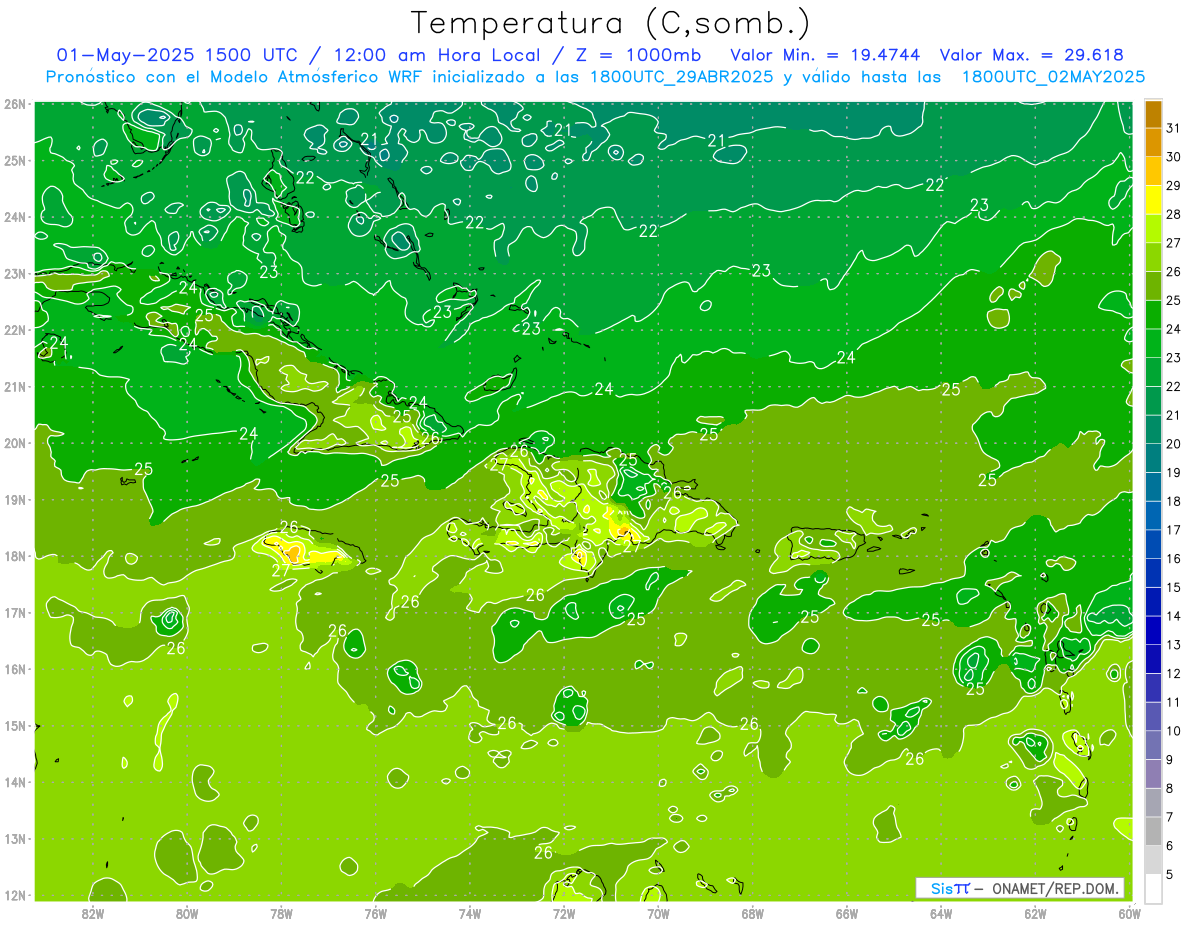
Task: Click the "26N" latitude axis label
Action: point(15,103)
